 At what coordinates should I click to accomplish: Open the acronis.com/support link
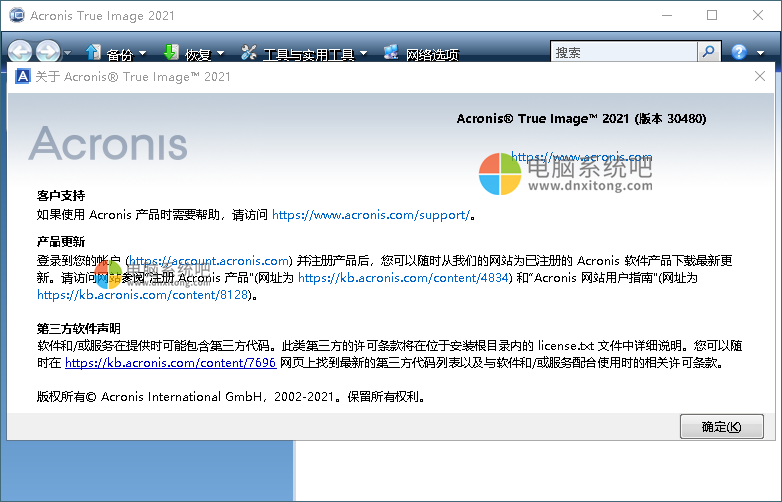pos(371,215)
